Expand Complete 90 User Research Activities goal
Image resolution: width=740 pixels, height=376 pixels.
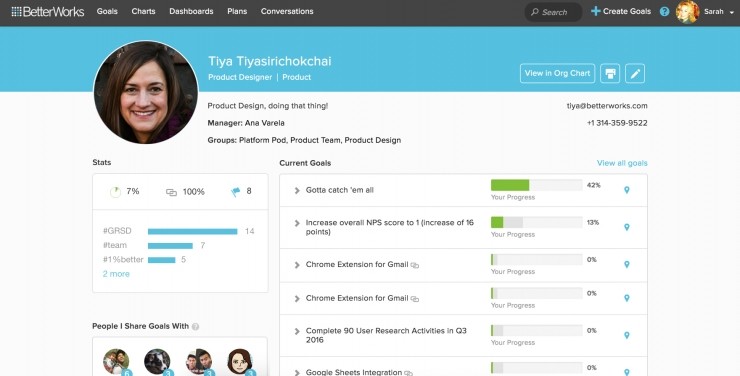297,331
